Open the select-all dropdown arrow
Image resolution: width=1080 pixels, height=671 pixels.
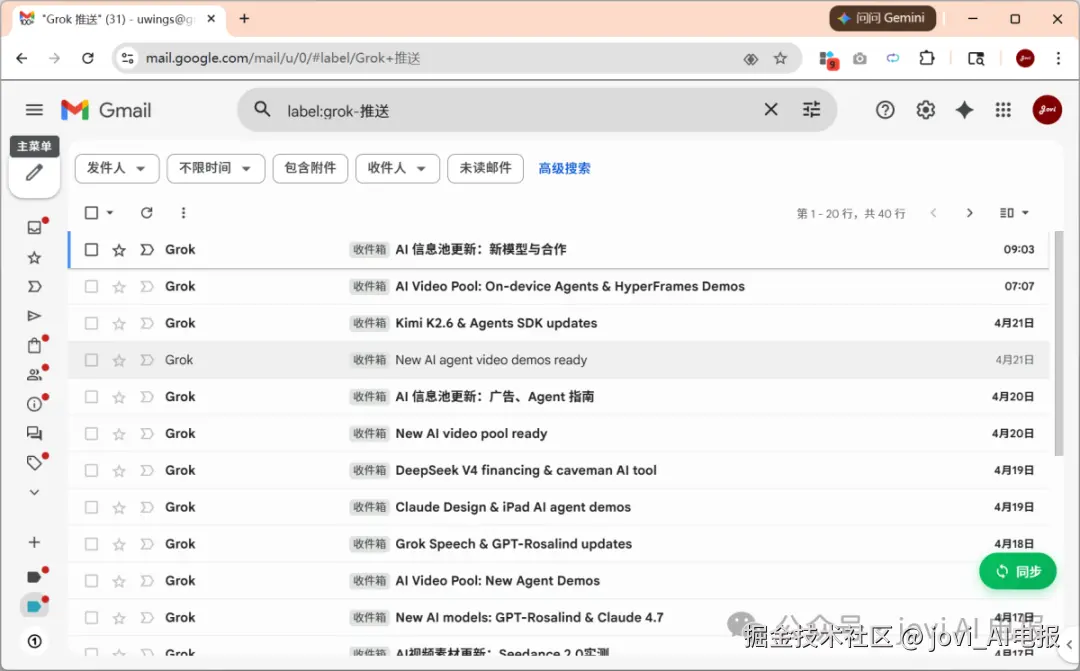click(x=110, y=213)
